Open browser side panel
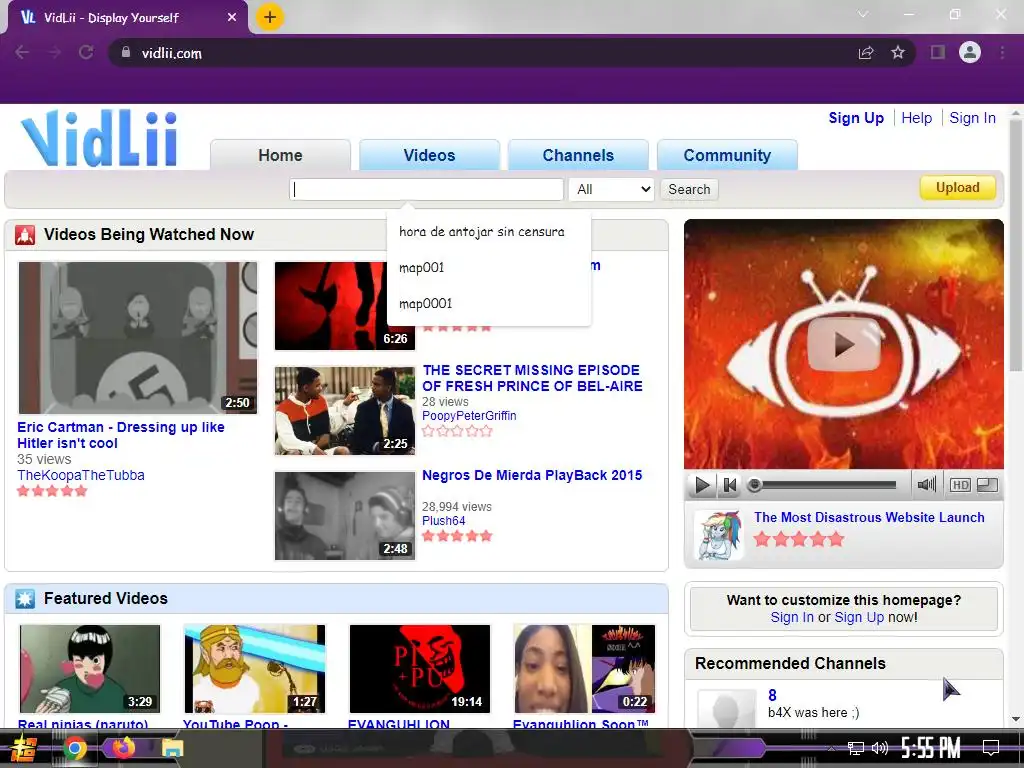 938,52
